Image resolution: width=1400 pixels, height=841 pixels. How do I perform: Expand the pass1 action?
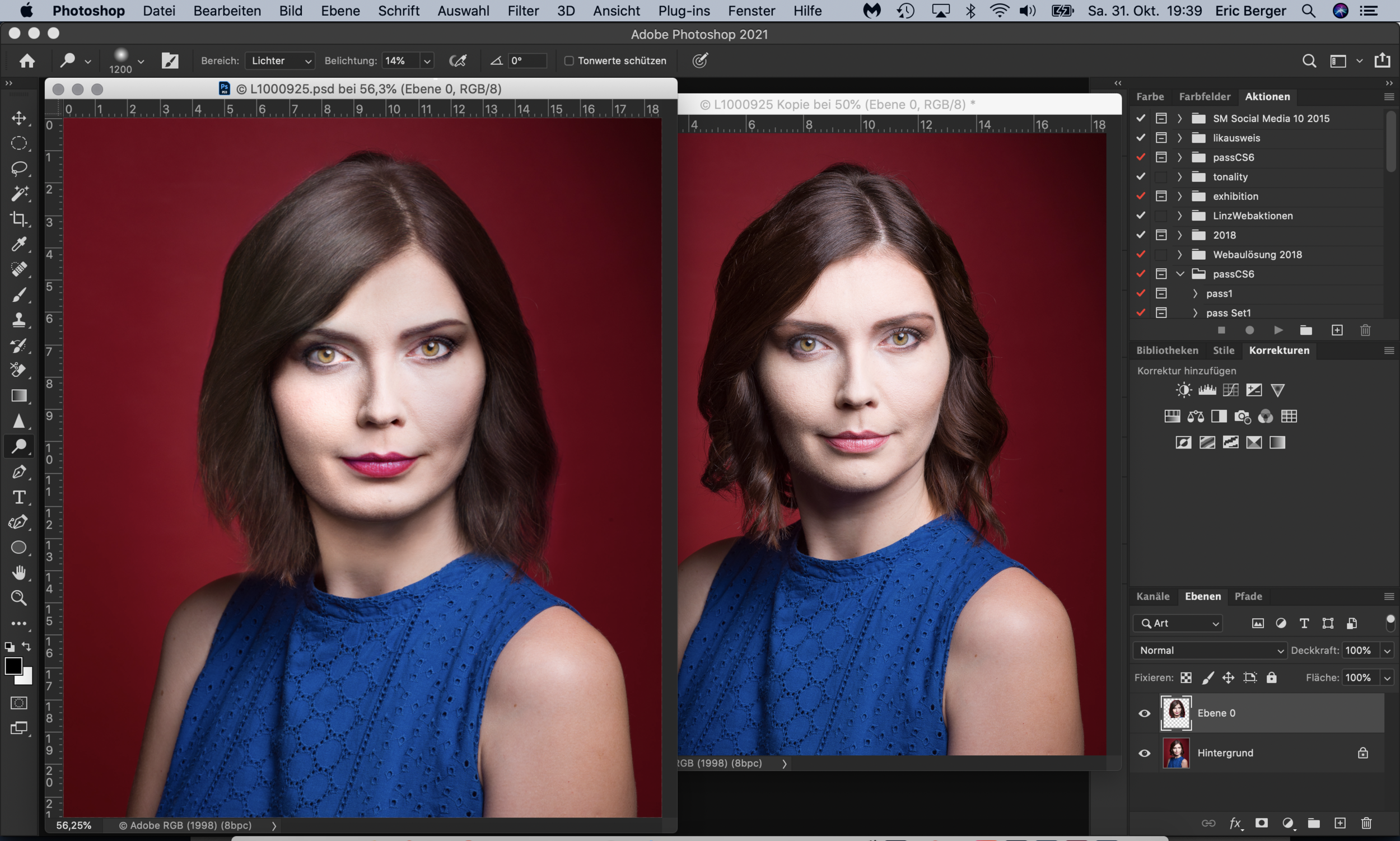[1195, 293]
